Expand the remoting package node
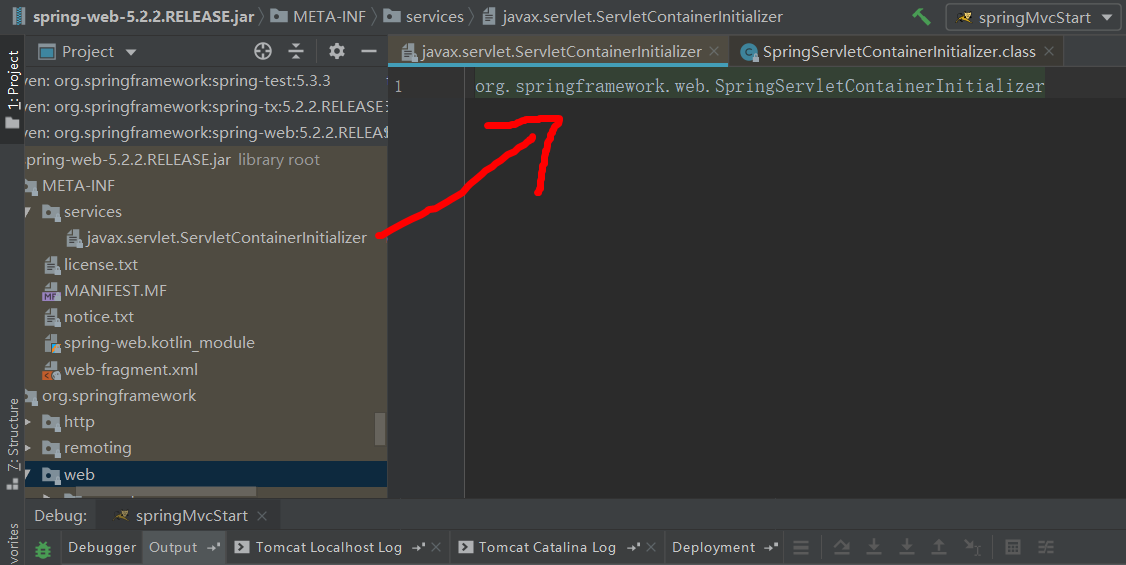 pos(29,448)
